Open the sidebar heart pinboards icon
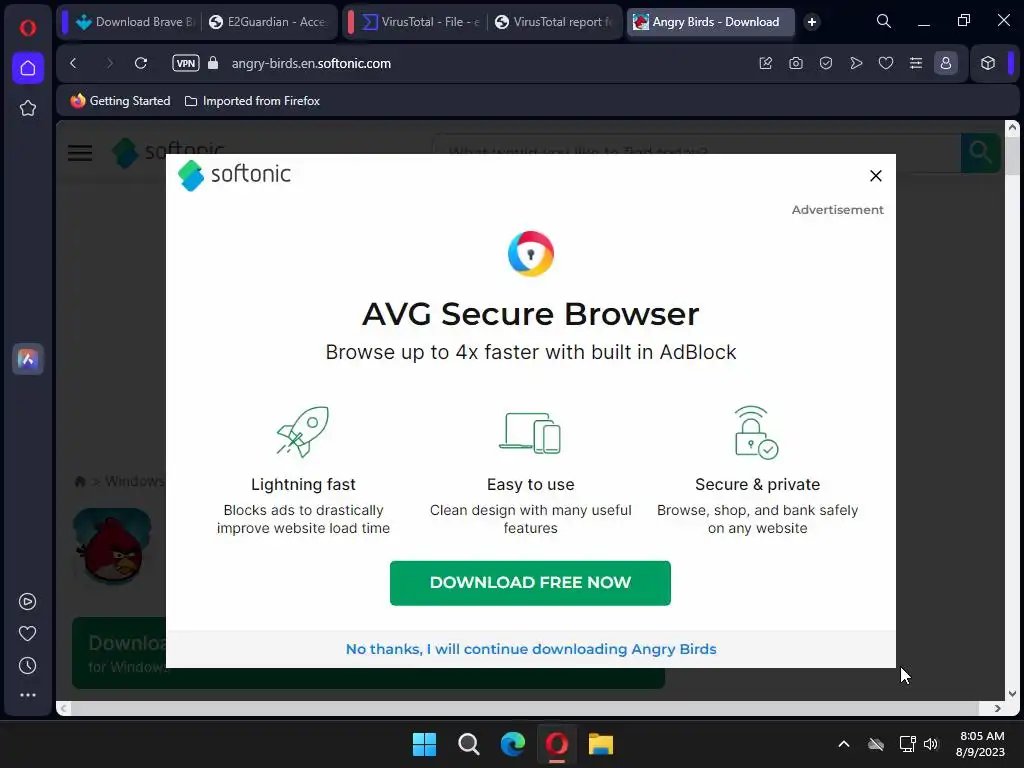 point(27,633)
